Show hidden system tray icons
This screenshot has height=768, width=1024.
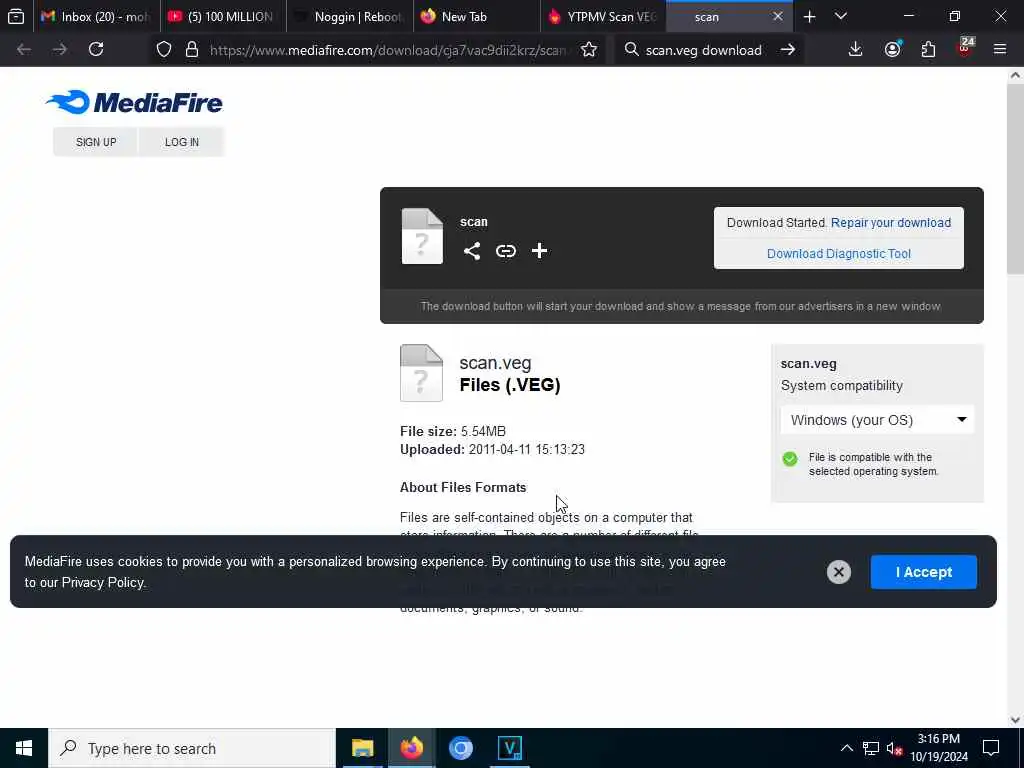click(846, 748)
